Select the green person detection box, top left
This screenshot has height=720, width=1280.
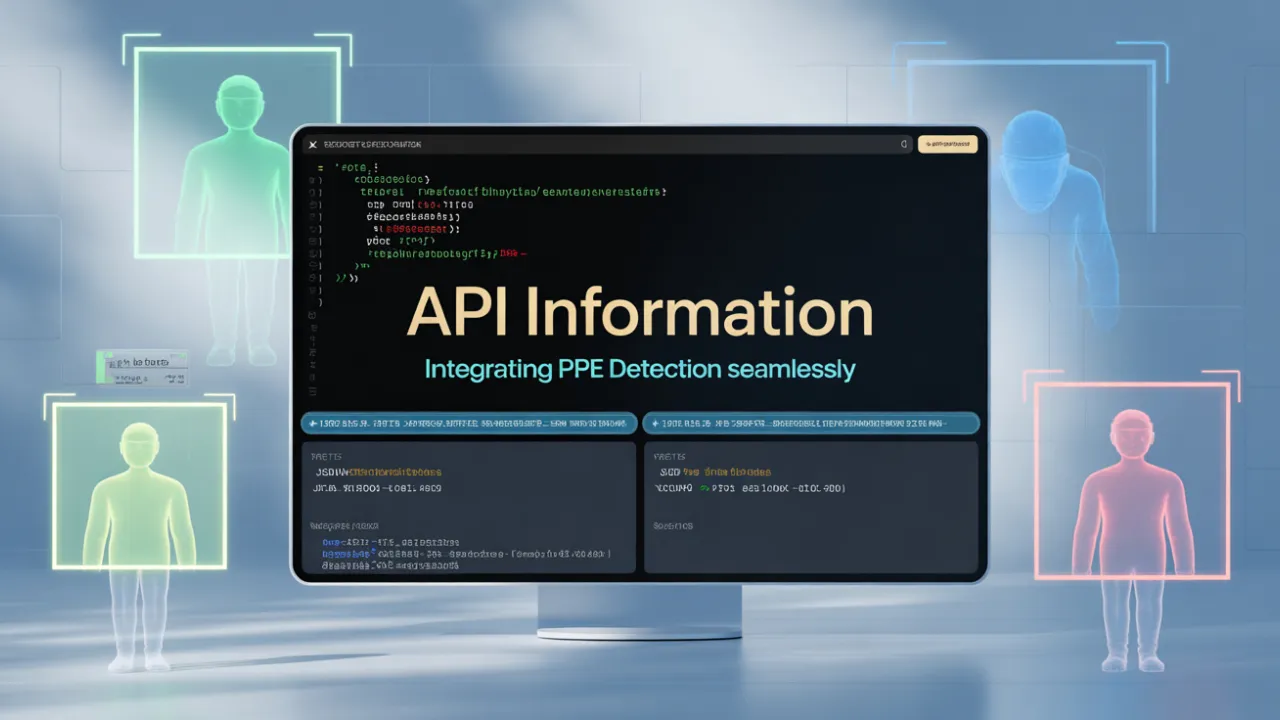(237, 152)
